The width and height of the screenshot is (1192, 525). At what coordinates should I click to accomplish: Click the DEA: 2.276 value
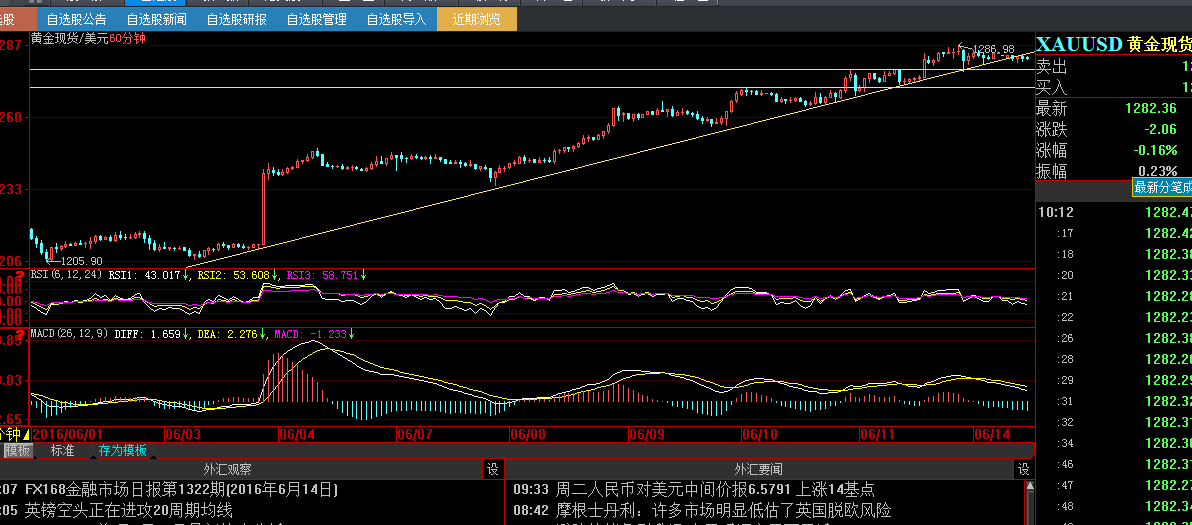[225, 334]
